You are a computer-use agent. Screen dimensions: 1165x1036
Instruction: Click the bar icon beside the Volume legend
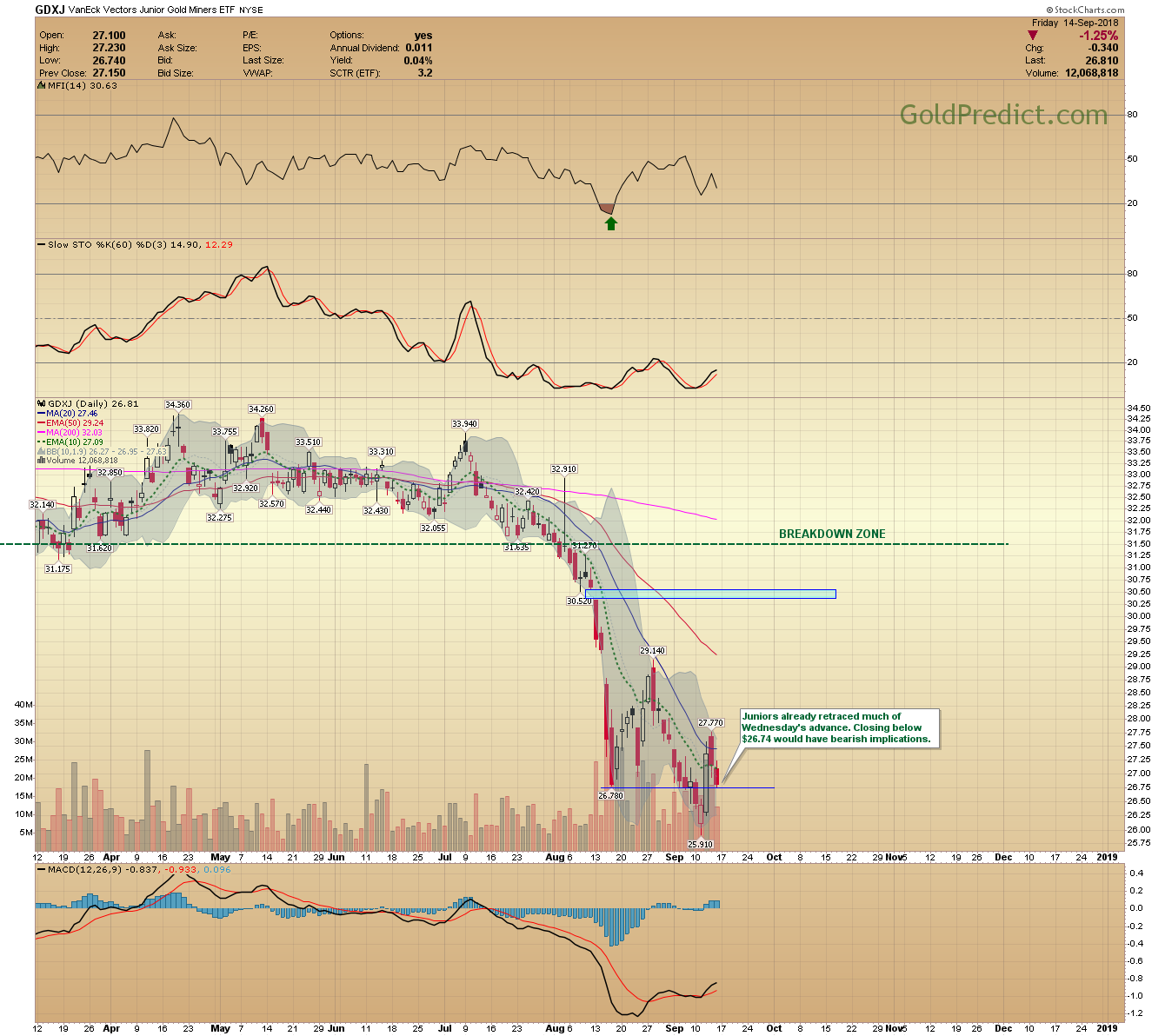pos(42,461)
